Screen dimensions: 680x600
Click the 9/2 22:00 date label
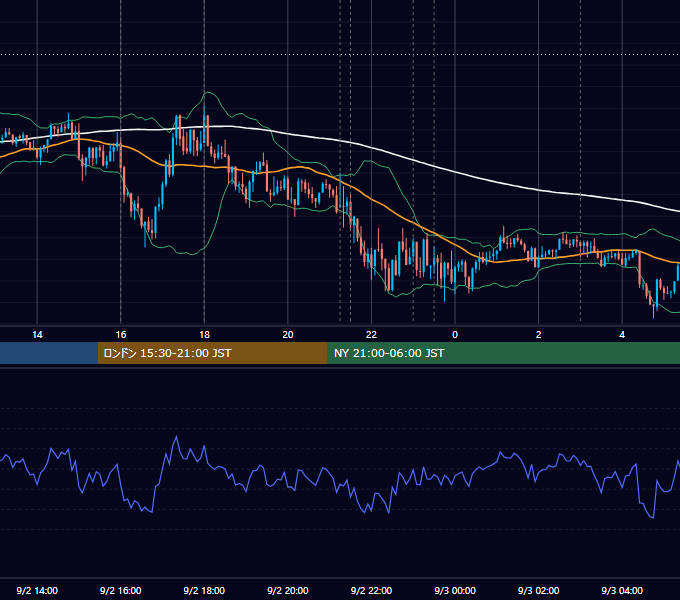click(371, 590)
